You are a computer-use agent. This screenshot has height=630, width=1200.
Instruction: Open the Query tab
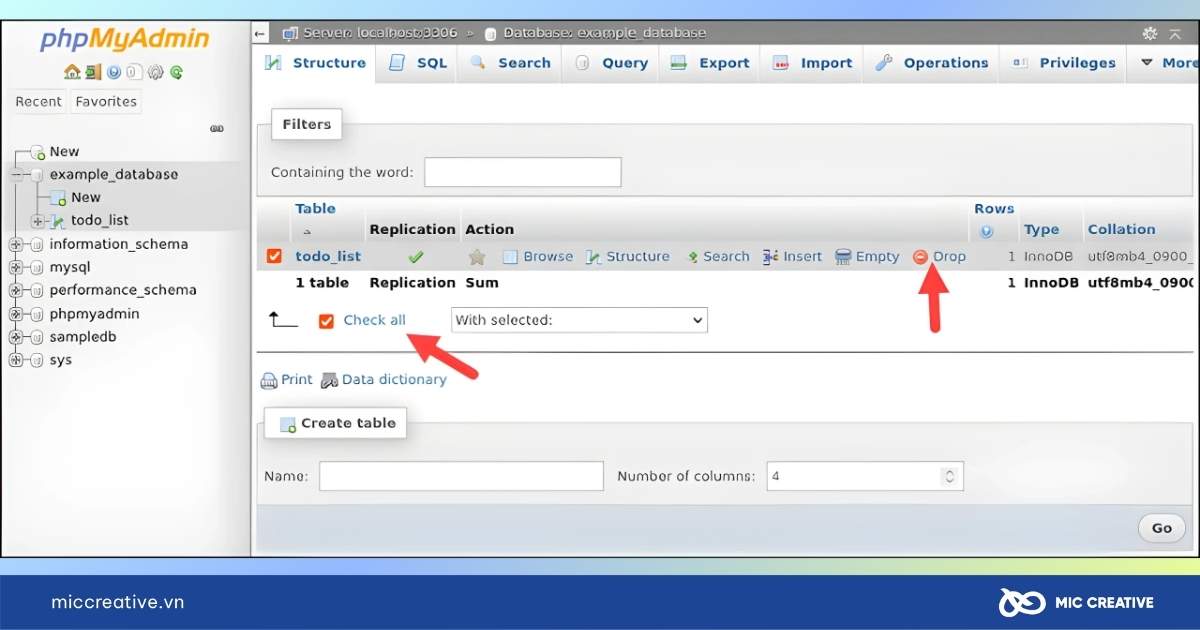[x=612, y=63]
